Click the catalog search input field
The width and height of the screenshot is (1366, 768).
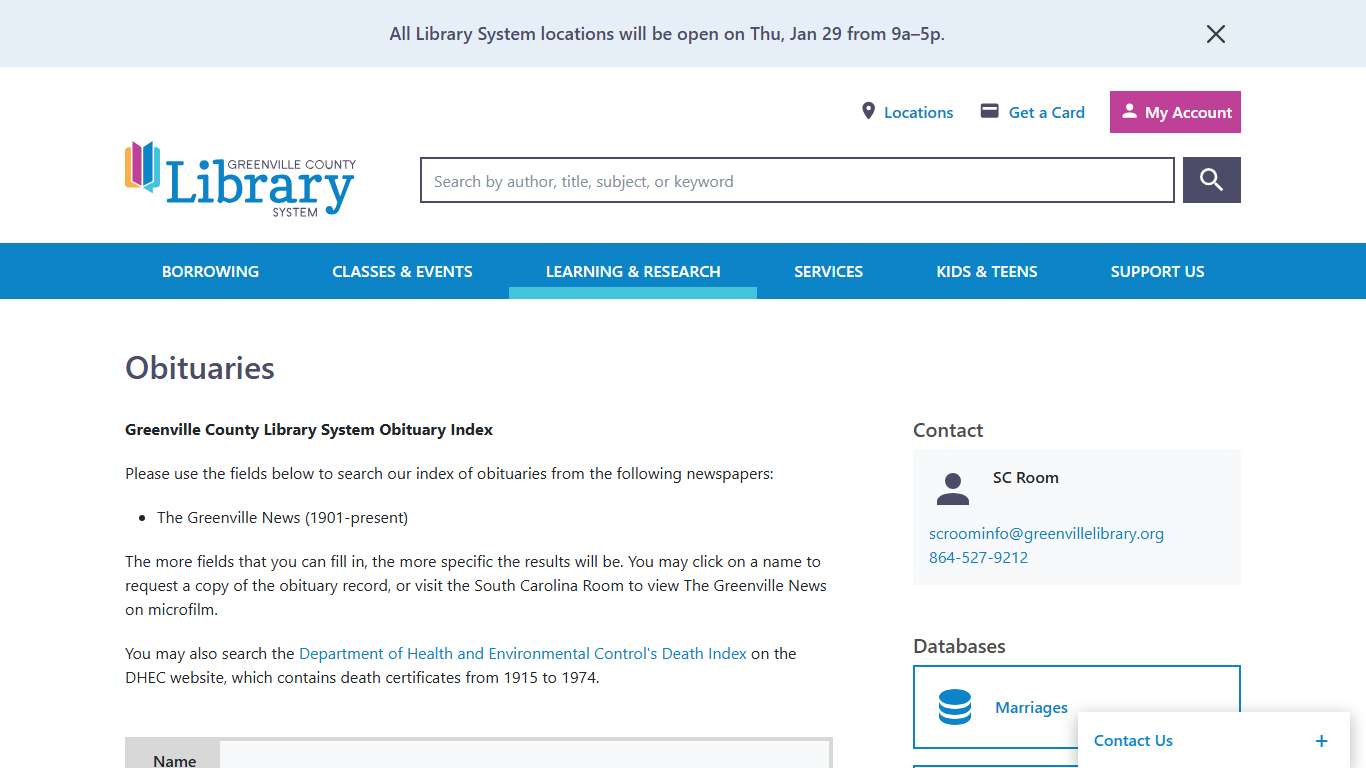click(x=796, y=180)
